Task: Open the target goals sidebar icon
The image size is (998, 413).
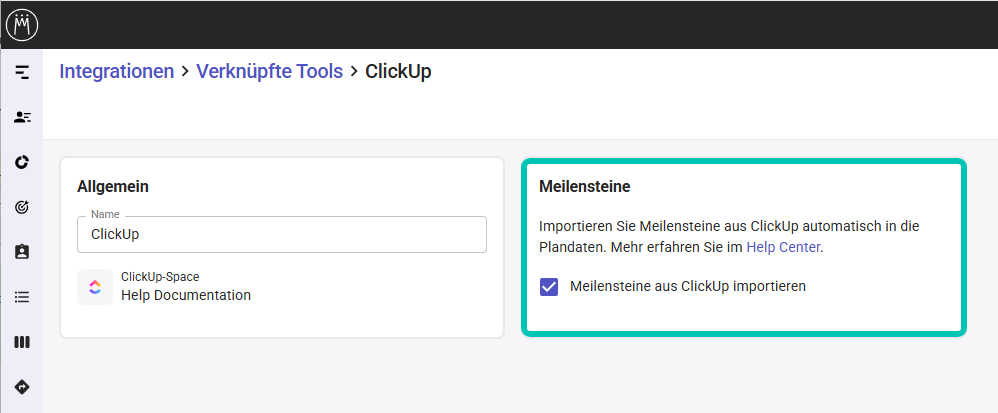Action: [x=22, y=207]
